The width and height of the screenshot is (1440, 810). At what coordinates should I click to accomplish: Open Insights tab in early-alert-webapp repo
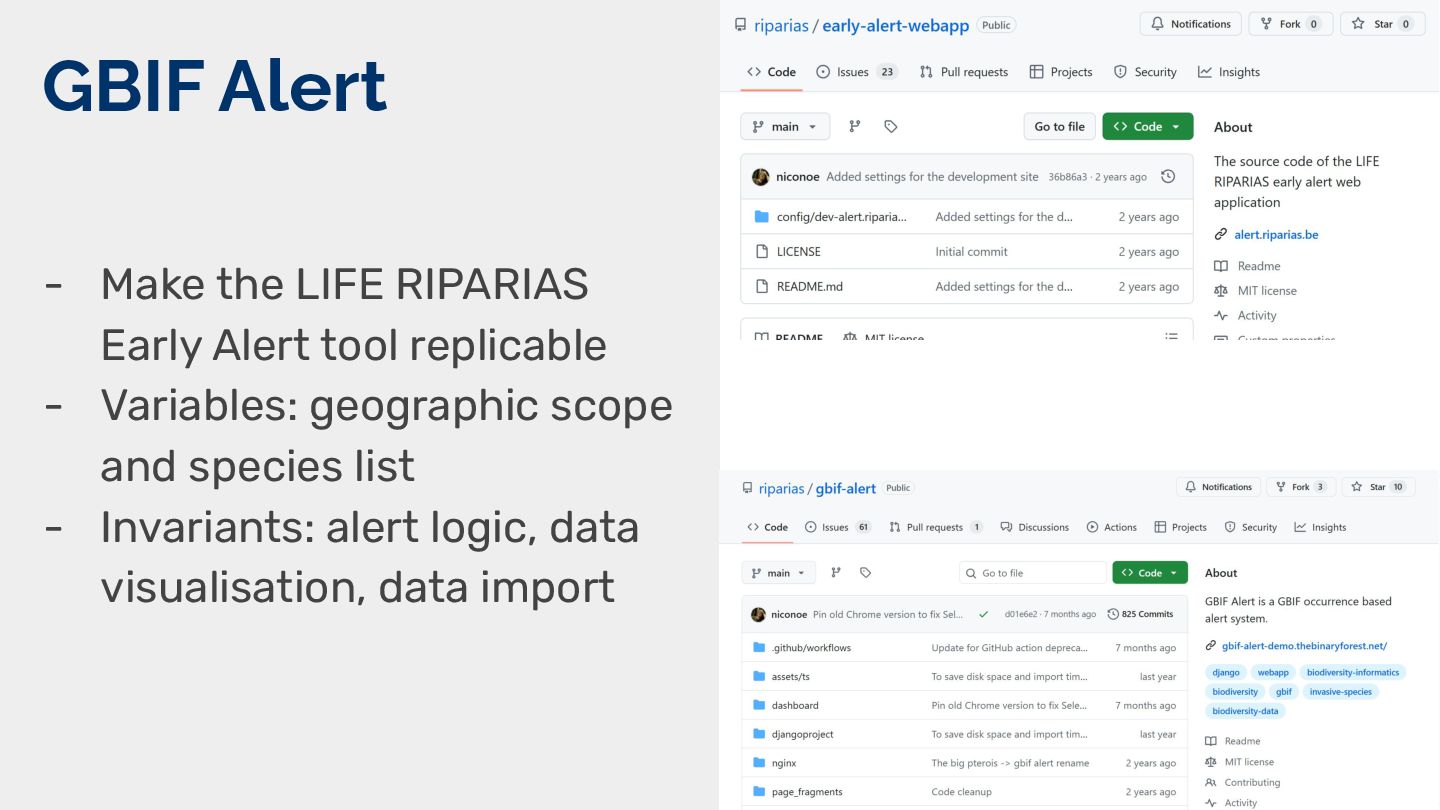point(1229,72)
